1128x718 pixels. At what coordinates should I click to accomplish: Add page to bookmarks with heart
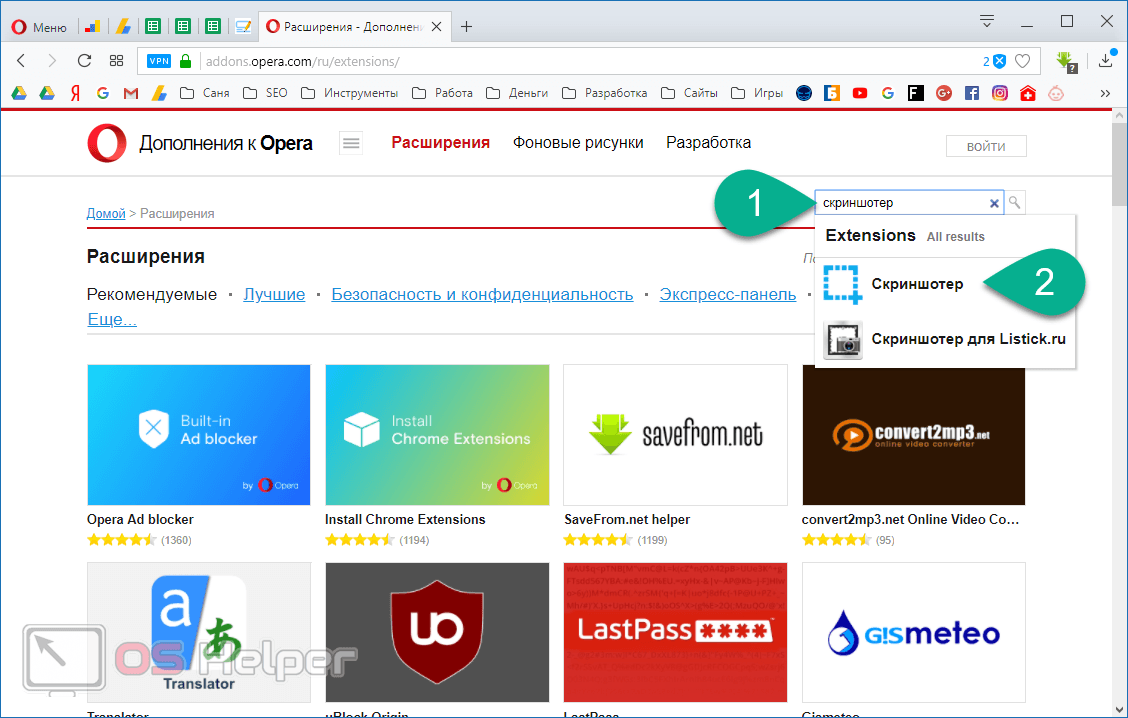click(1022, 61)
